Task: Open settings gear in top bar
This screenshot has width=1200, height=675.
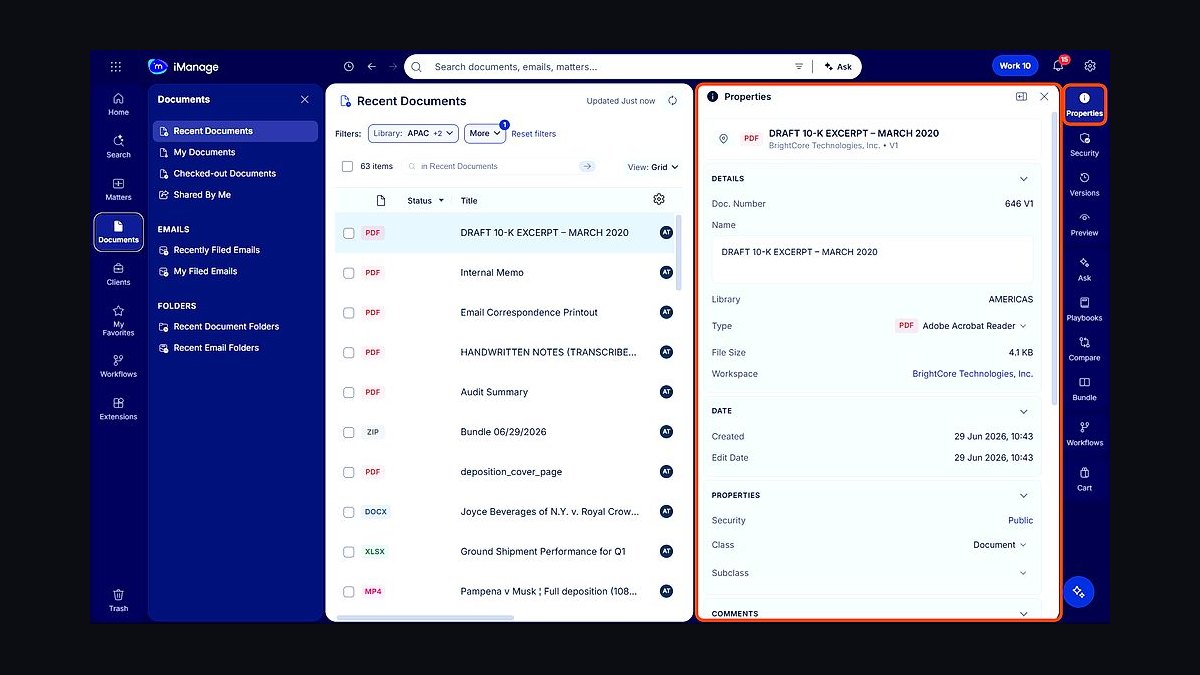Action: (x=1090, y=66)
